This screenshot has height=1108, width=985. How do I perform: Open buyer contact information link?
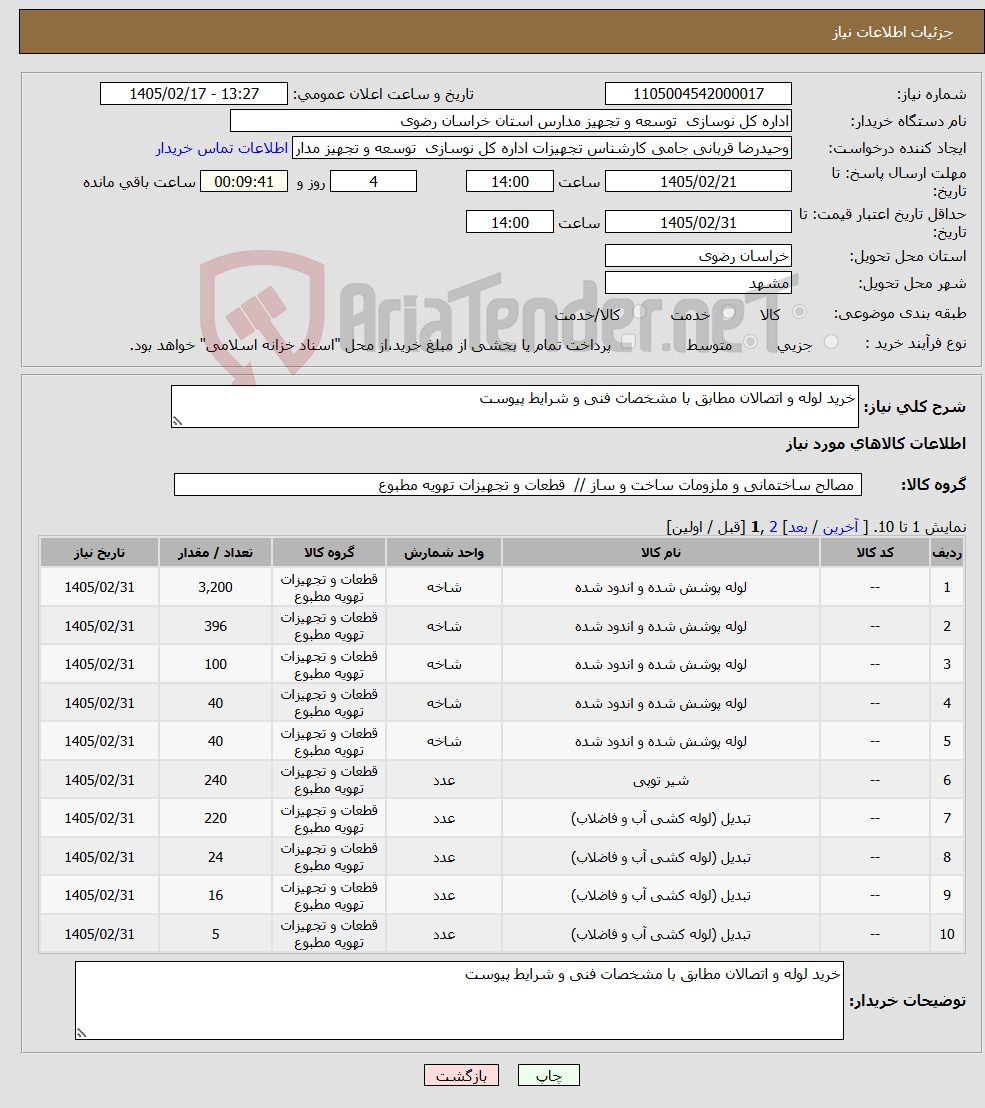coord(222,148)
